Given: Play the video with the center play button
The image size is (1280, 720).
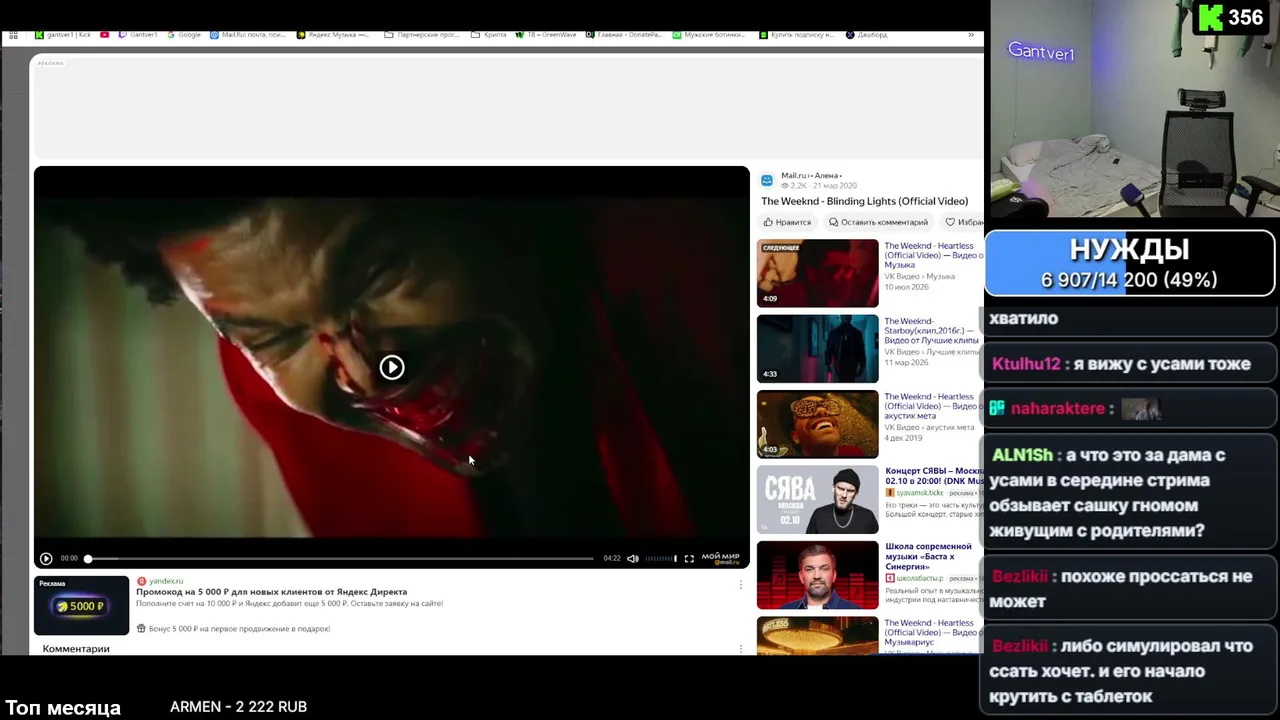Looking at the screenshot, I should click(x=392, y=367).
